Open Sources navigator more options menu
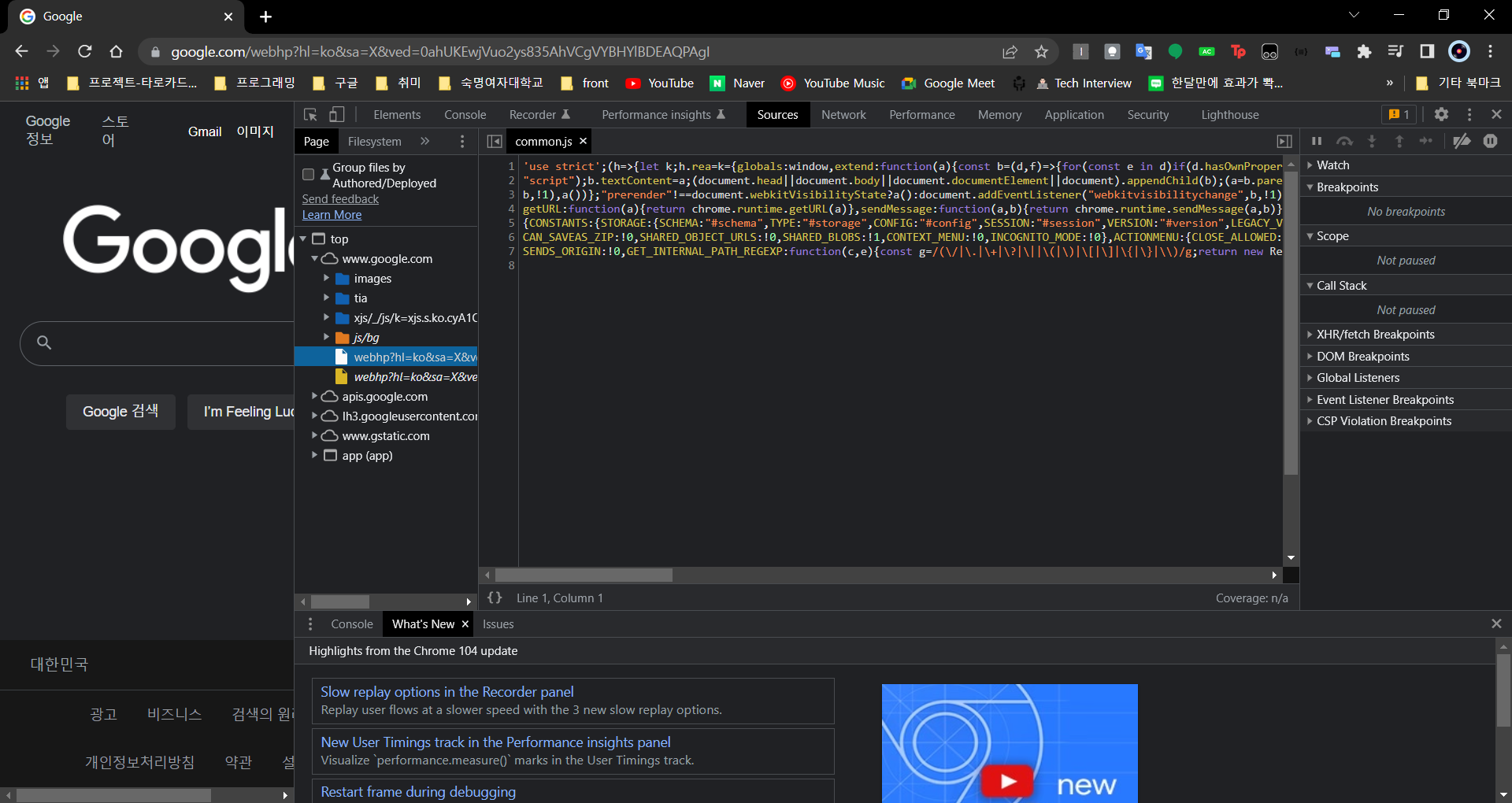1512x803 pixels. tap(462, 142)
